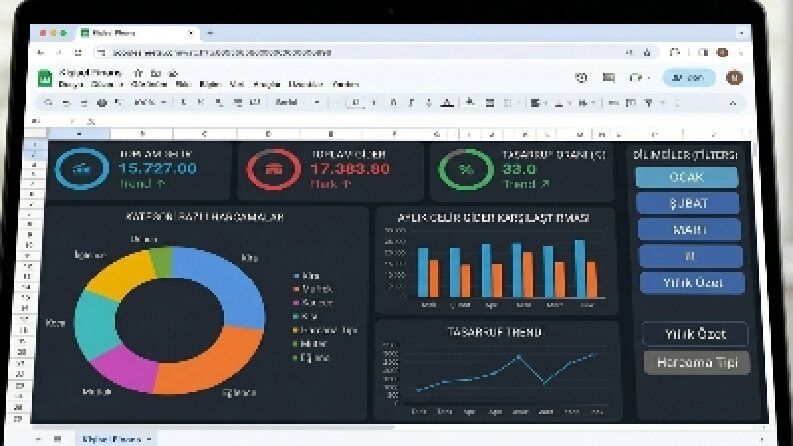793x446 pixels.
Task: Click the browser back arrow
Action: [40, 53]
